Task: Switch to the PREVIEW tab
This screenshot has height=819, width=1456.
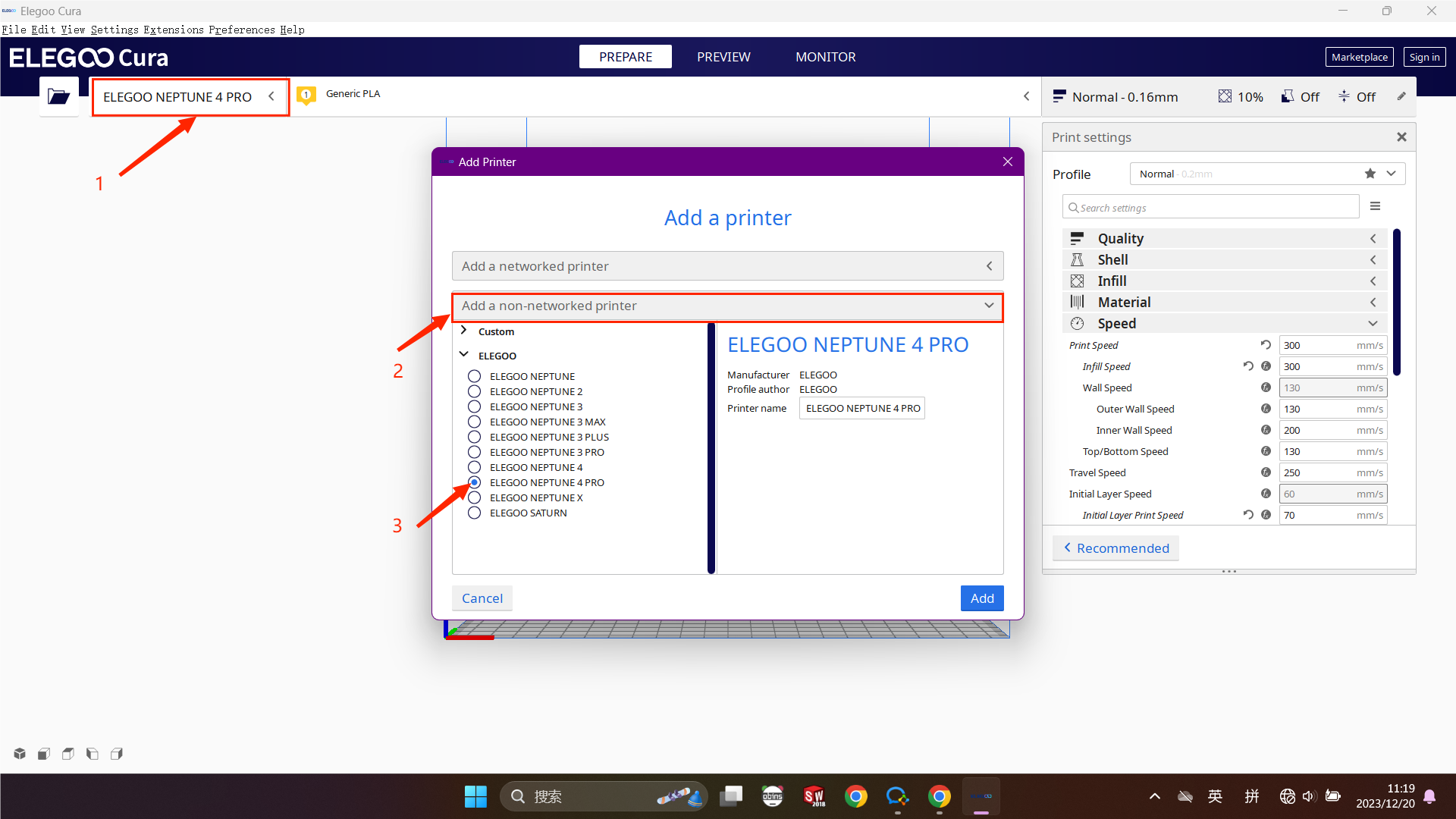Action: [x=723, y=57]
